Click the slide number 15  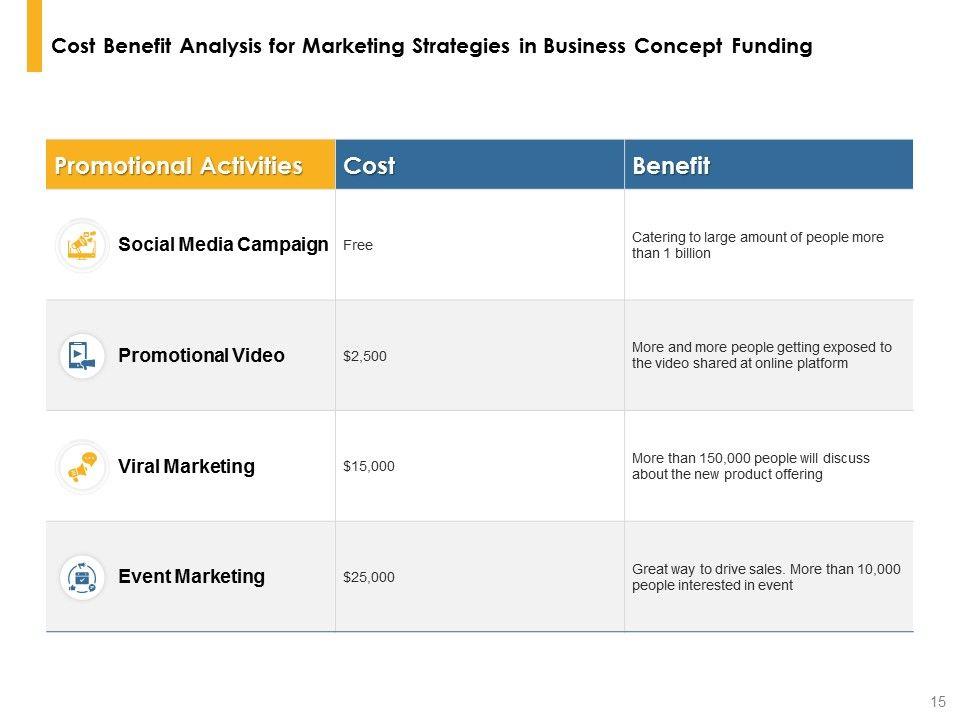click(x=938, y=702)
